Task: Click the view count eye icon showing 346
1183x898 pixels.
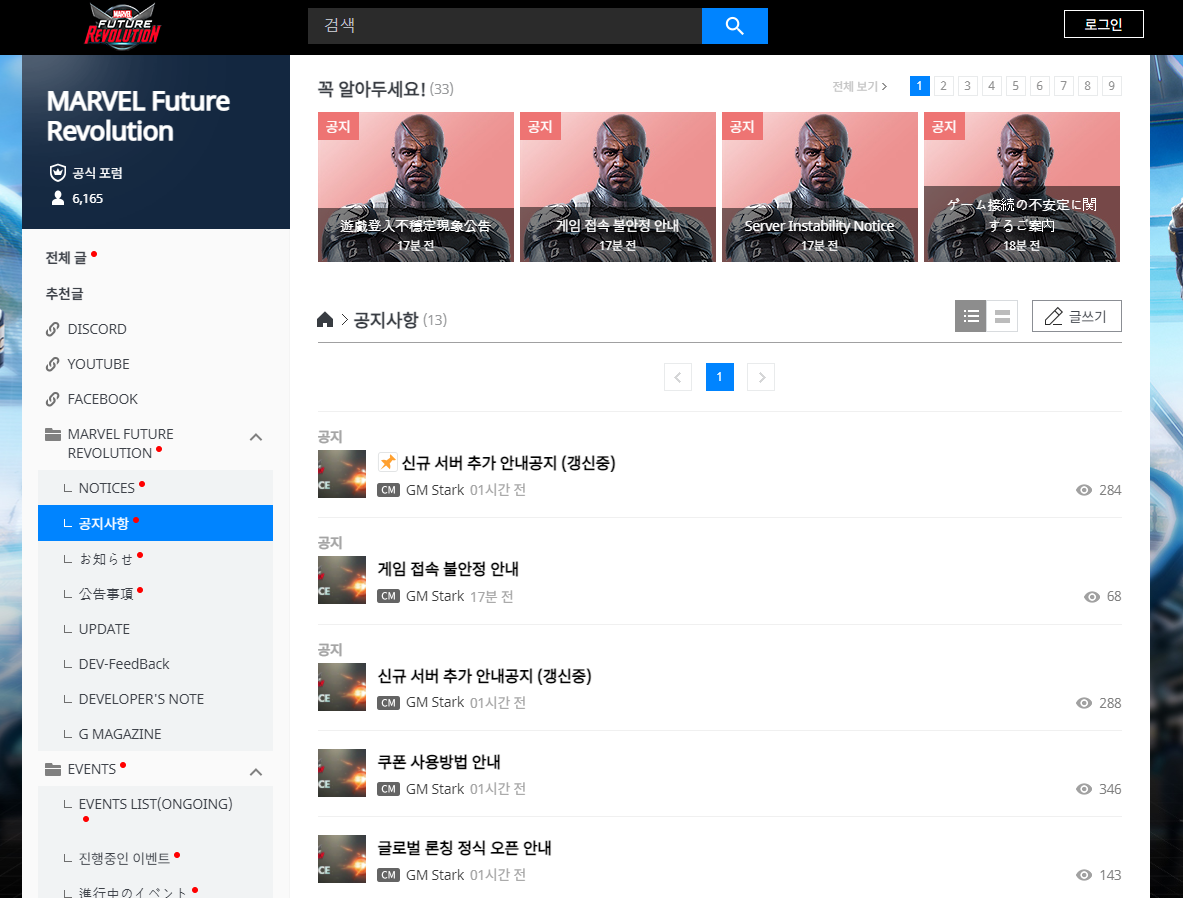Action: click(1083, 789)
